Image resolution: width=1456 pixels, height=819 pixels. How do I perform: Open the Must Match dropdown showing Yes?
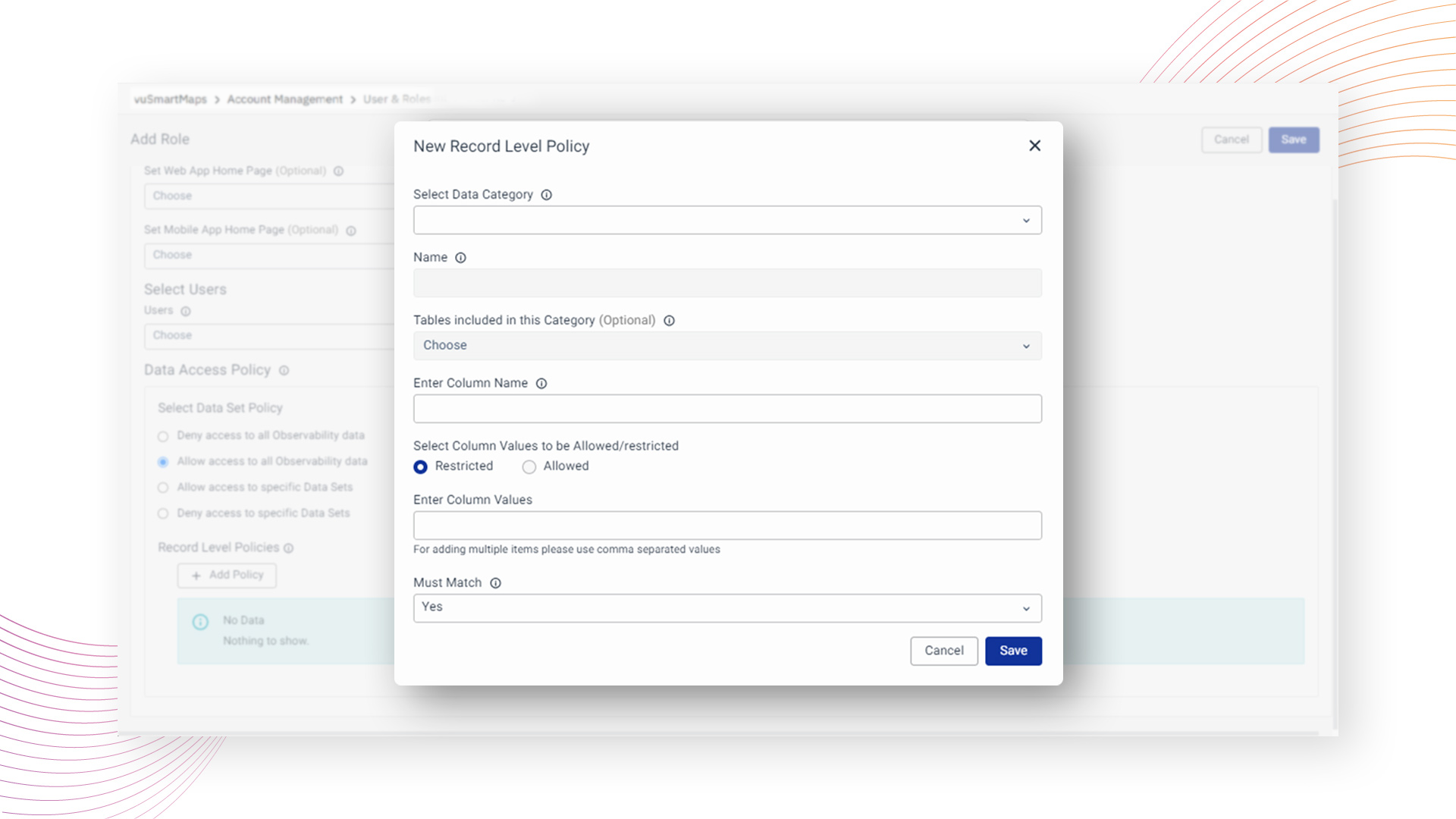pyautogui.click(x=726, y=608)
